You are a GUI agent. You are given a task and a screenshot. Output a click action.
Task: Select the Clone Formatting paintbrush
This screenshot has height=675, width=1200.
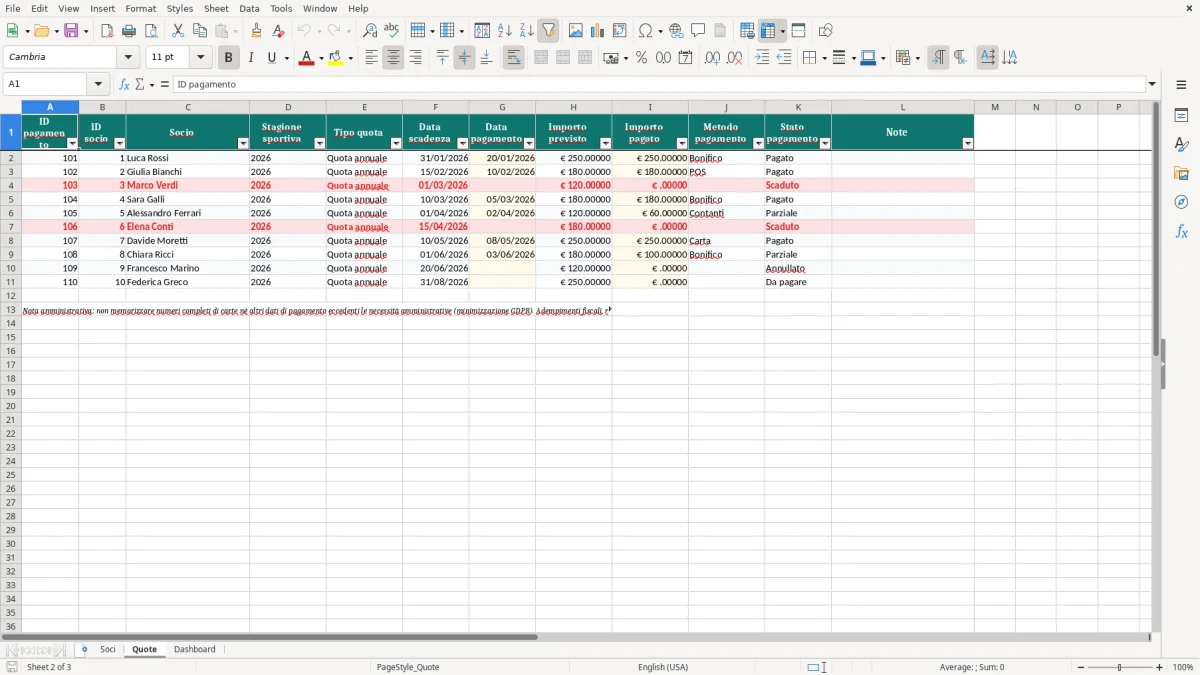tap(256, 31)
